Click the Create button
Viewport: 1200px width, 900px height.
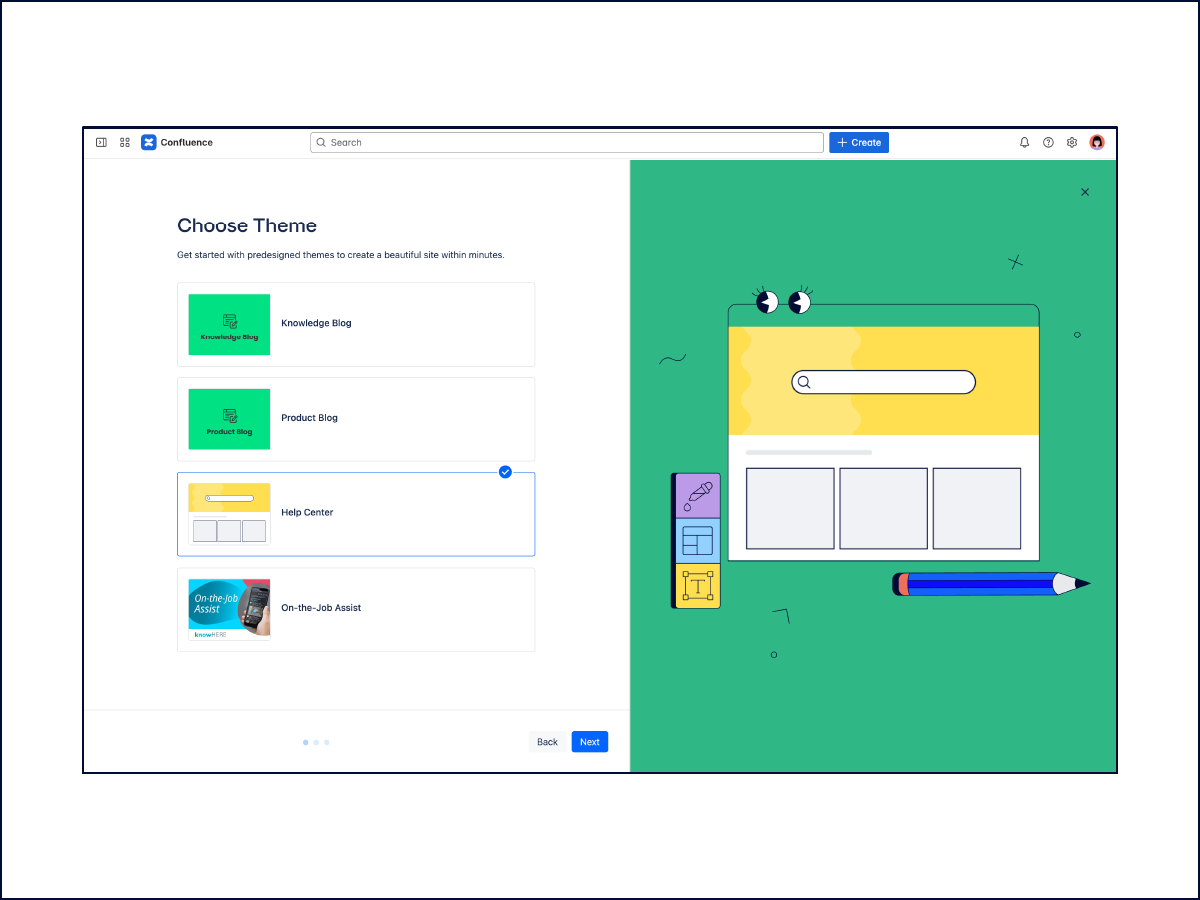pos(858,142)
